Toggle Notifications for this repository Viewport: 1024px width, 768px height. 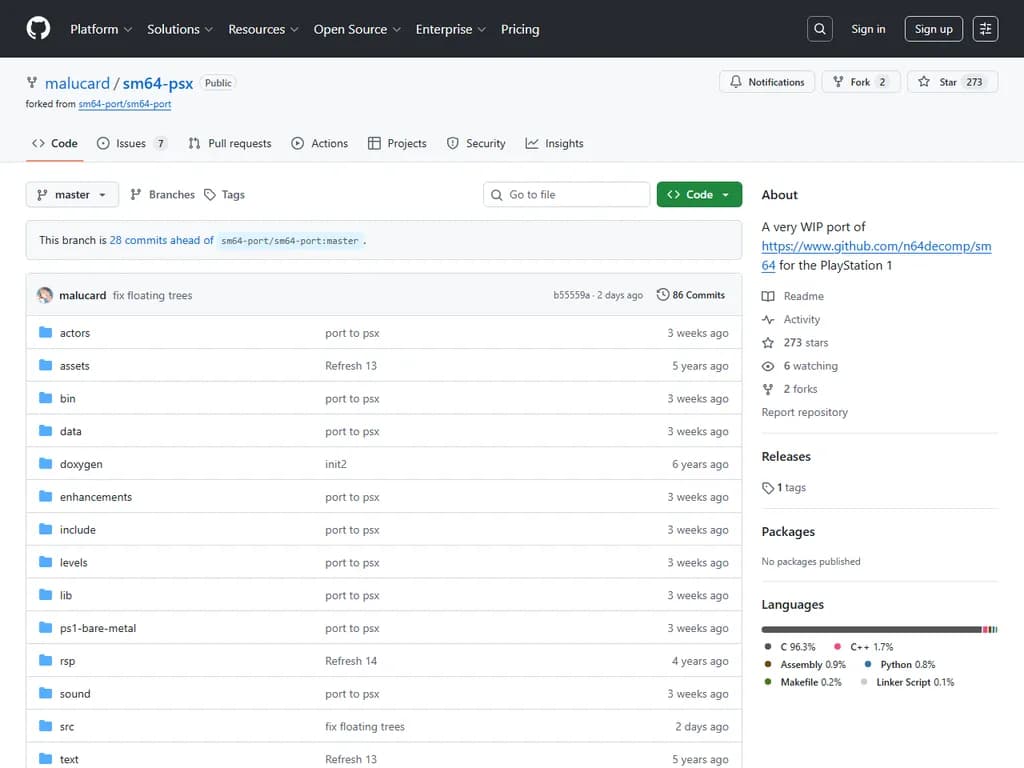coord(767,82)
